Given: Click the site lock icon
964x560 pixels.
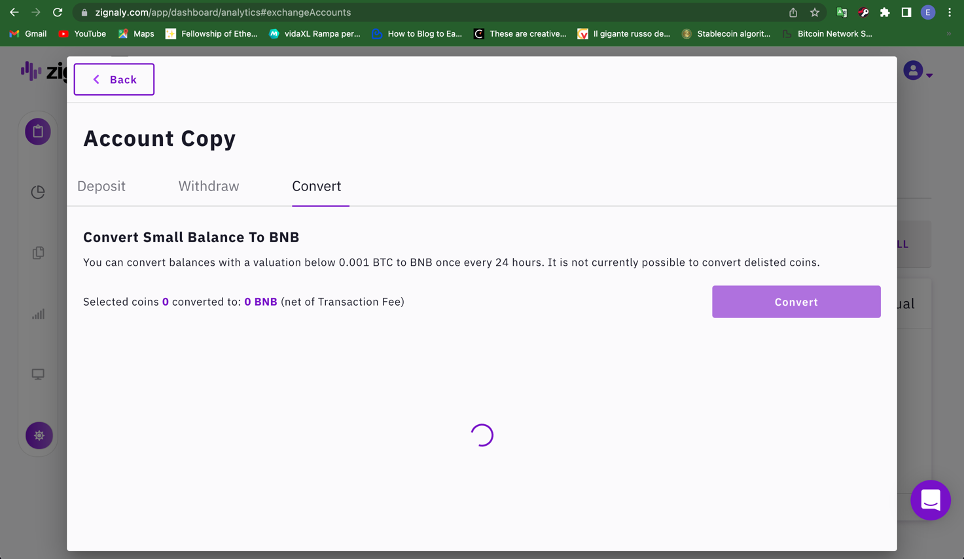Looking at the screenshot, I should [x=84, y=12].
